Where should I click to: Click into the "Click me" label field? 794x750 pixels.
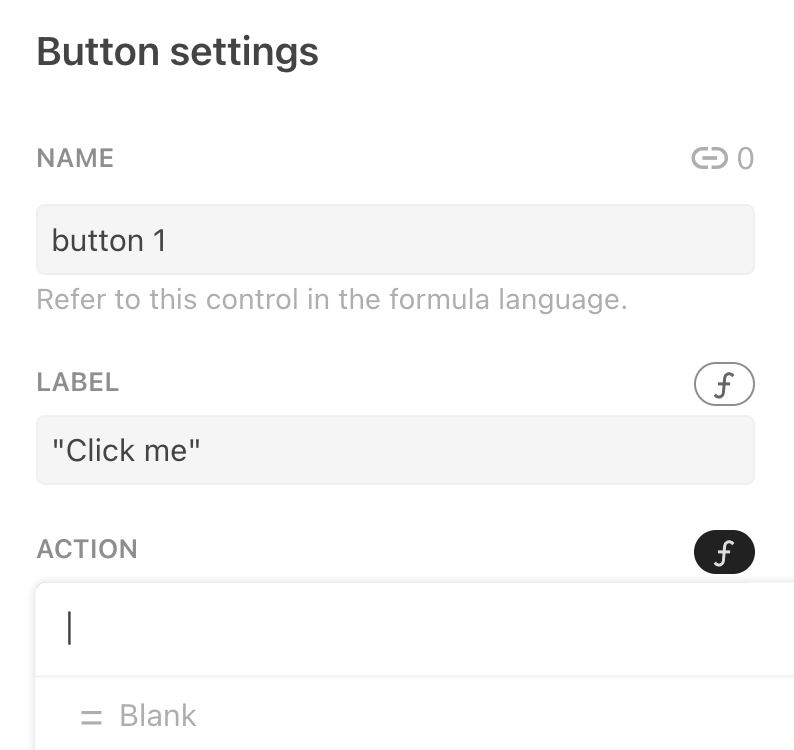coord(395,450)
